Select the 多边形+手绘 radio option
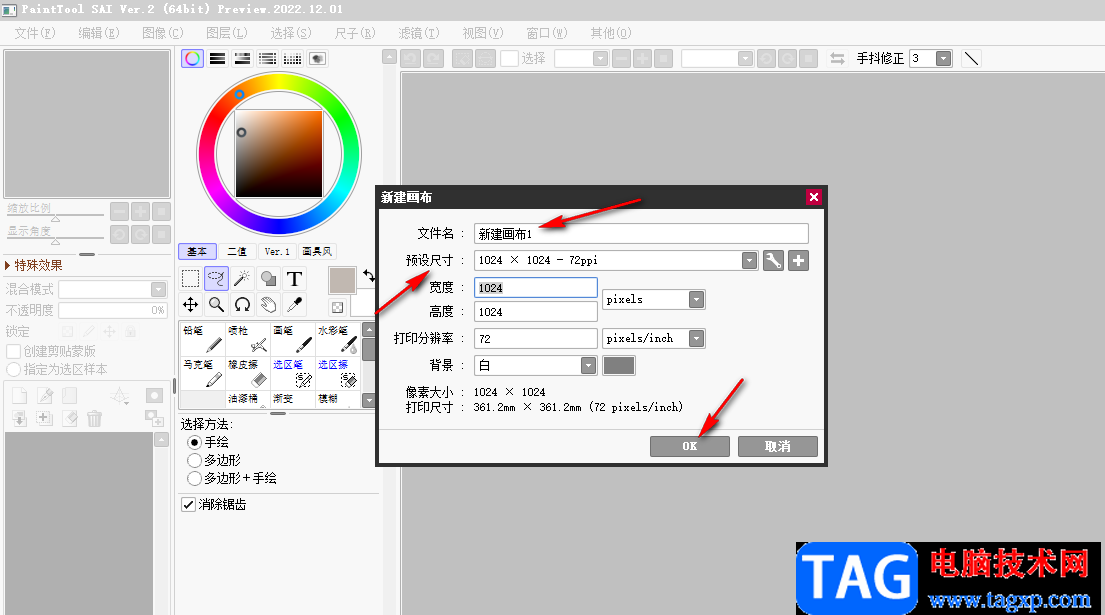The height and width of the screenshot is (615, 1105). pyautogui.click(x=195, y=478)
